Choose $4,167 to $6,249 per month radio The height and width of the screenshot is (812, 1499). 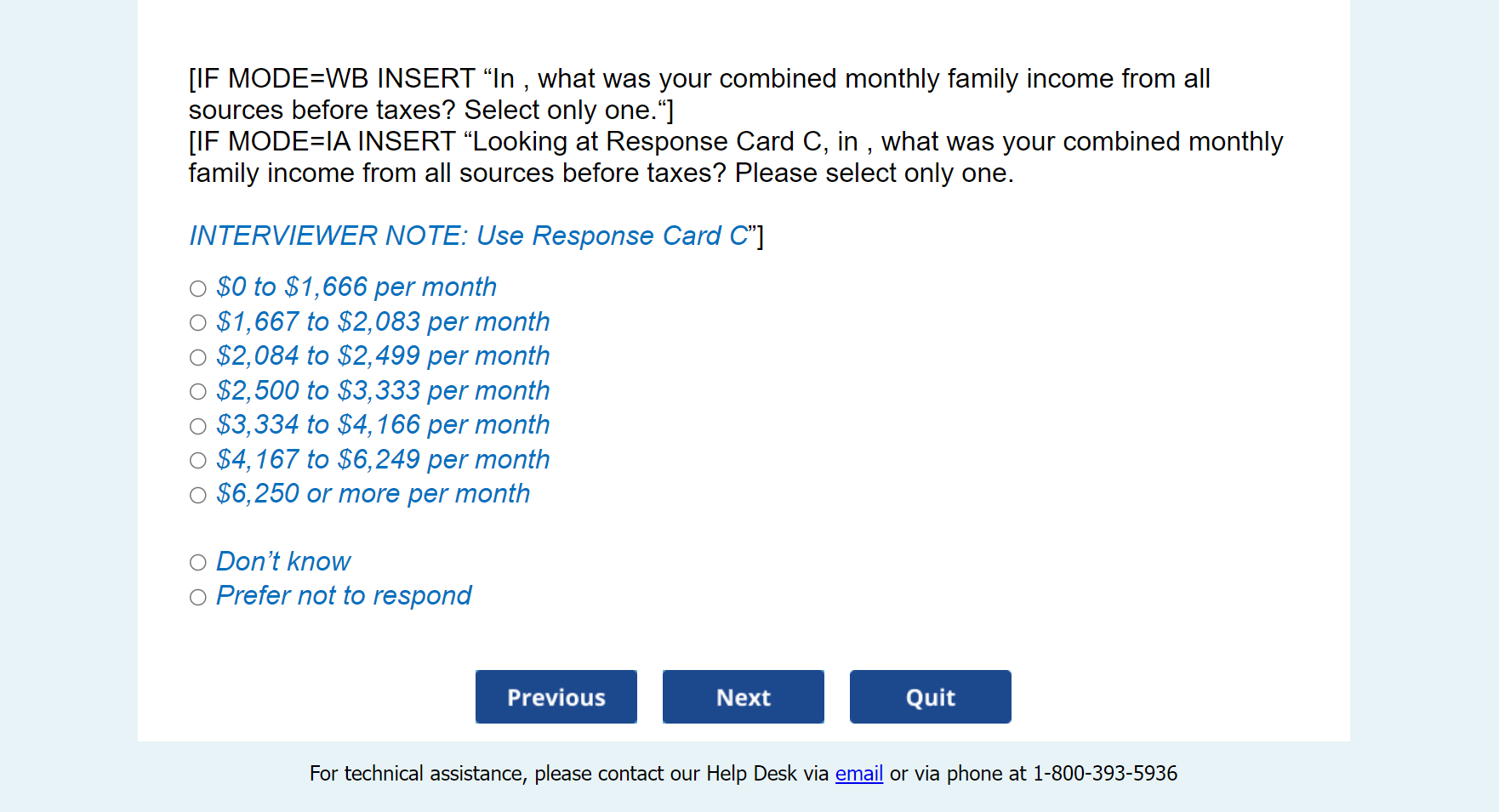click(x=198, y=461)
